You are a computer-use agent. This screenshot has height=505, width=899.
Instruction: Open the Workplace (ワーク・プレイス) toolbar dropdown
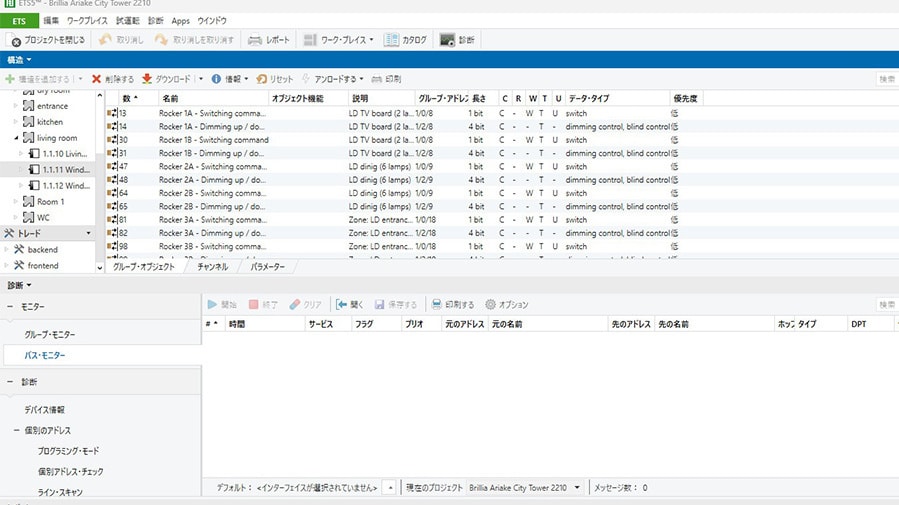click(372, 41)
